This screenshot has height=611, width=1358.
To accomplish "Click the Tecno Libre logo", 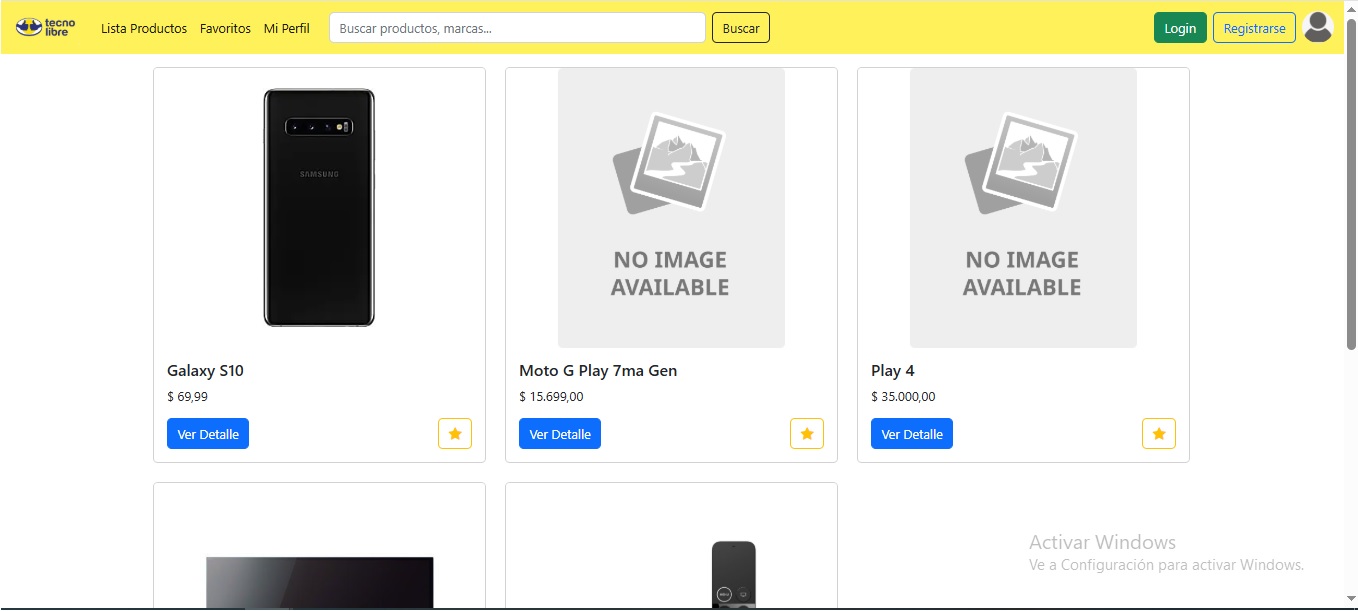I will [45, 27].
